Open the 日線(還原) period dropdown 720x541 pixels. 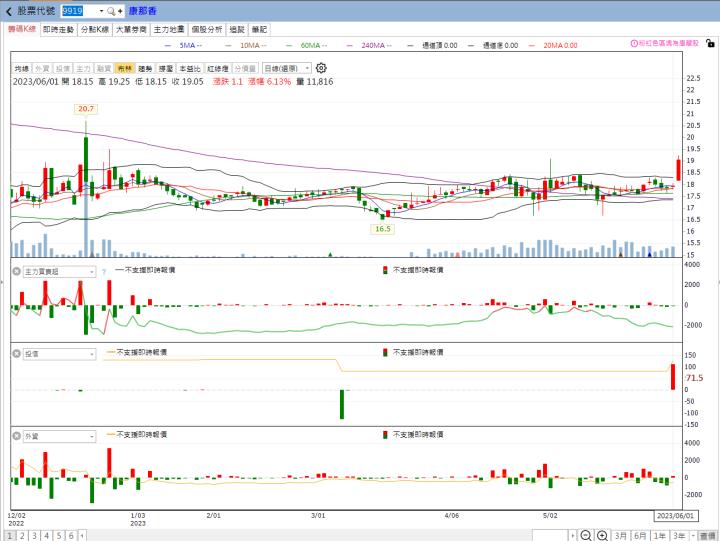[x=287, y=68]
